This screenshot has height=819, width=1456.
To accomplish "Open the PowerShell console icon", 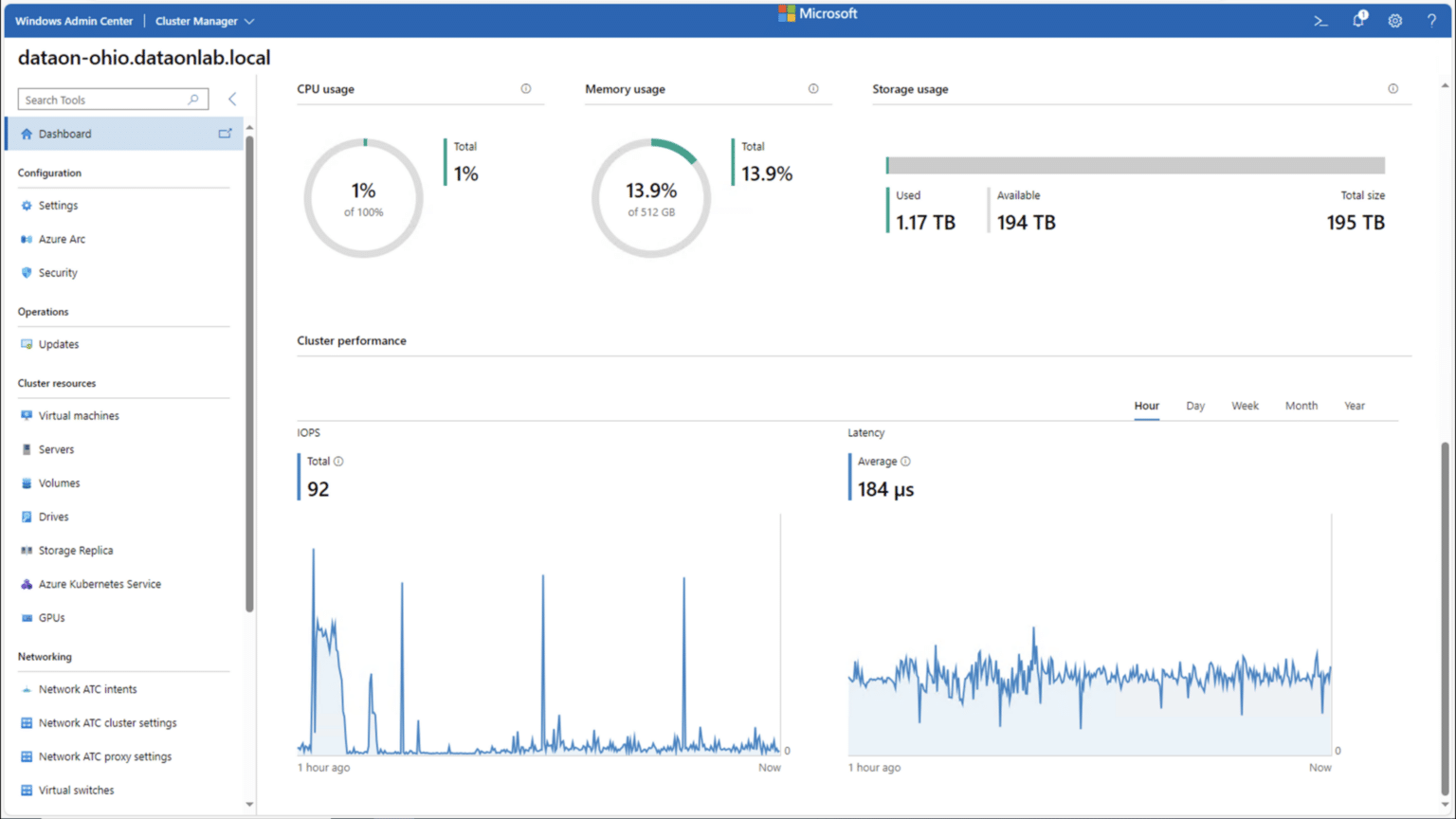I will click(x=1320, y=20).
